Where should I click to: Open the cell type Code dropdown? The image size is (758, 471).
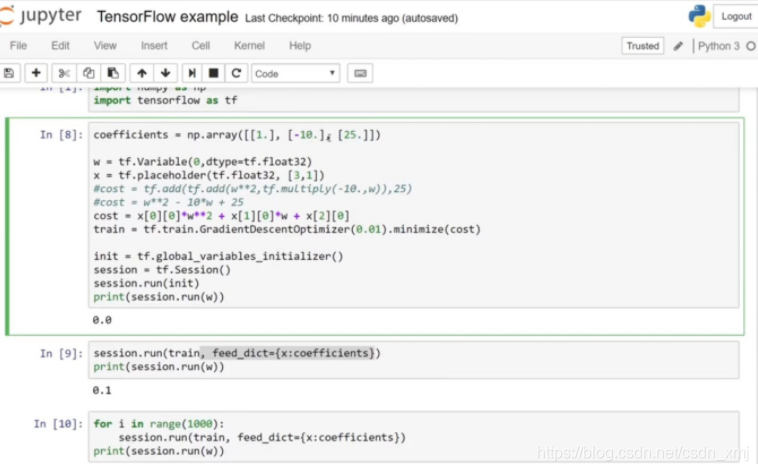[x=295, y=73]
